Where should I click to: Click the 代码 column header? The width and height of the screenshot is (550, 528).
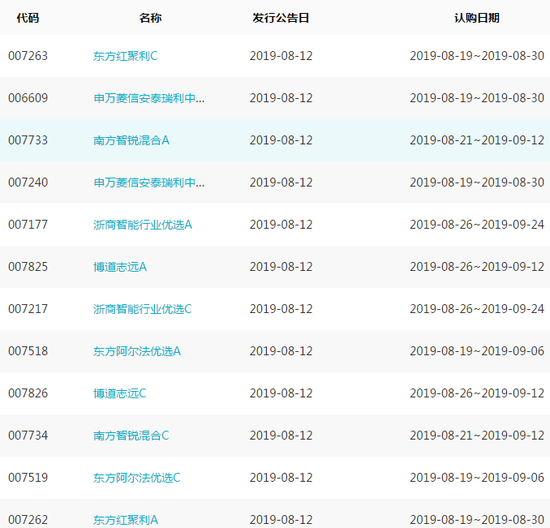coord(28,18)
